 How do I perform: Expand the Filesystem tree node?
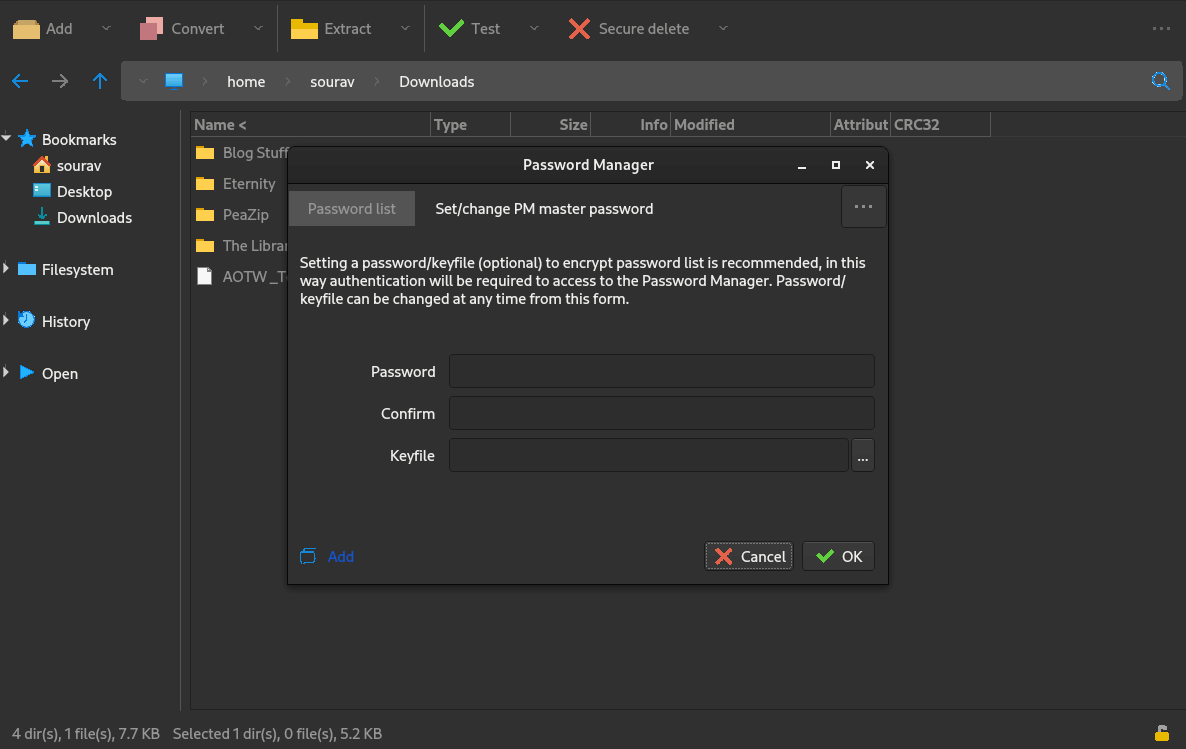tap(7, 269)
